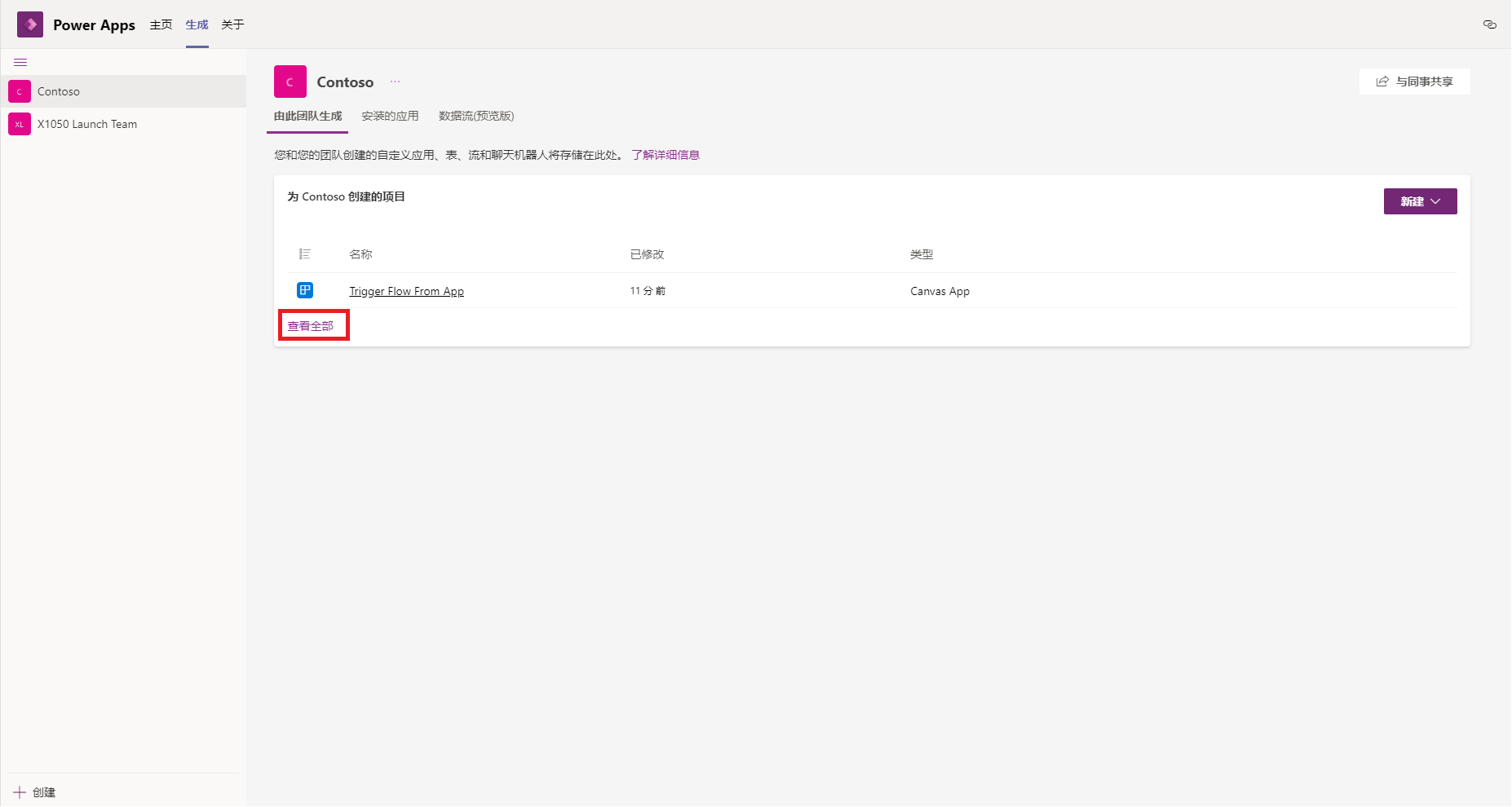Open the Trigger Flow From App link
Viewport: 1512px width, 807px height.
[406, 291]
